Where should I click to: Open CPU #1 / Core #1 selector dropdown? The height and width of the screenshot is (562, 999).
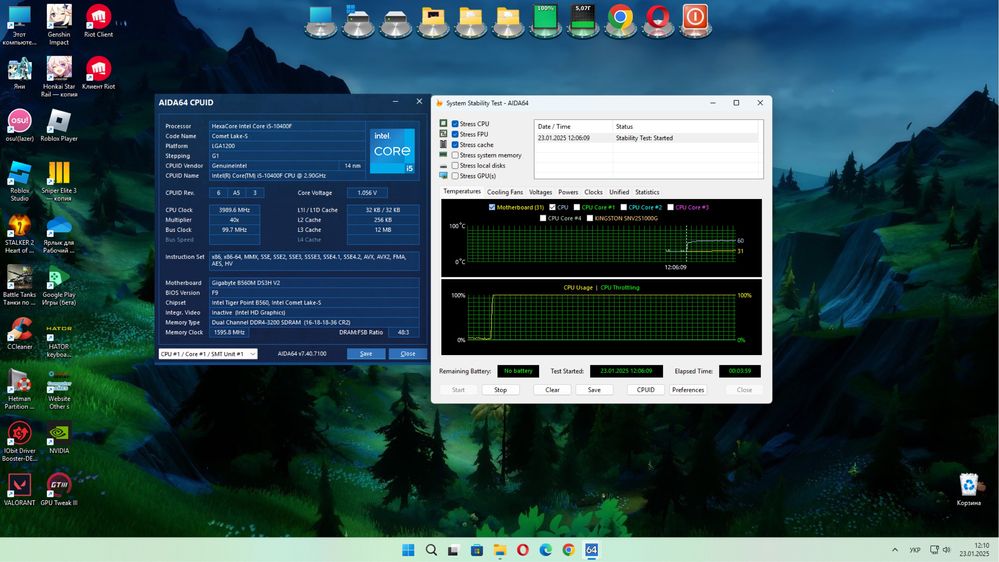tap(208, 354)
